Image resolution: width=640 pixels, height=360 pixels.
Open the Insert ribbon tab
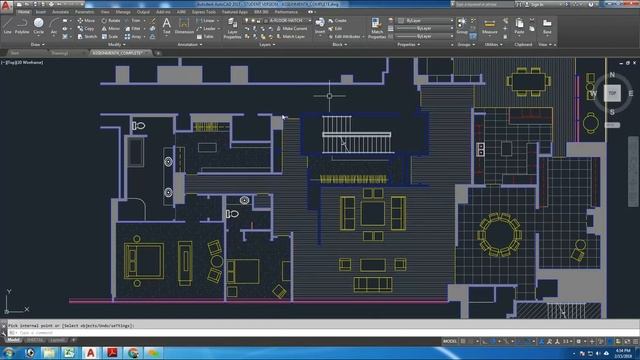tap(41, 12)
